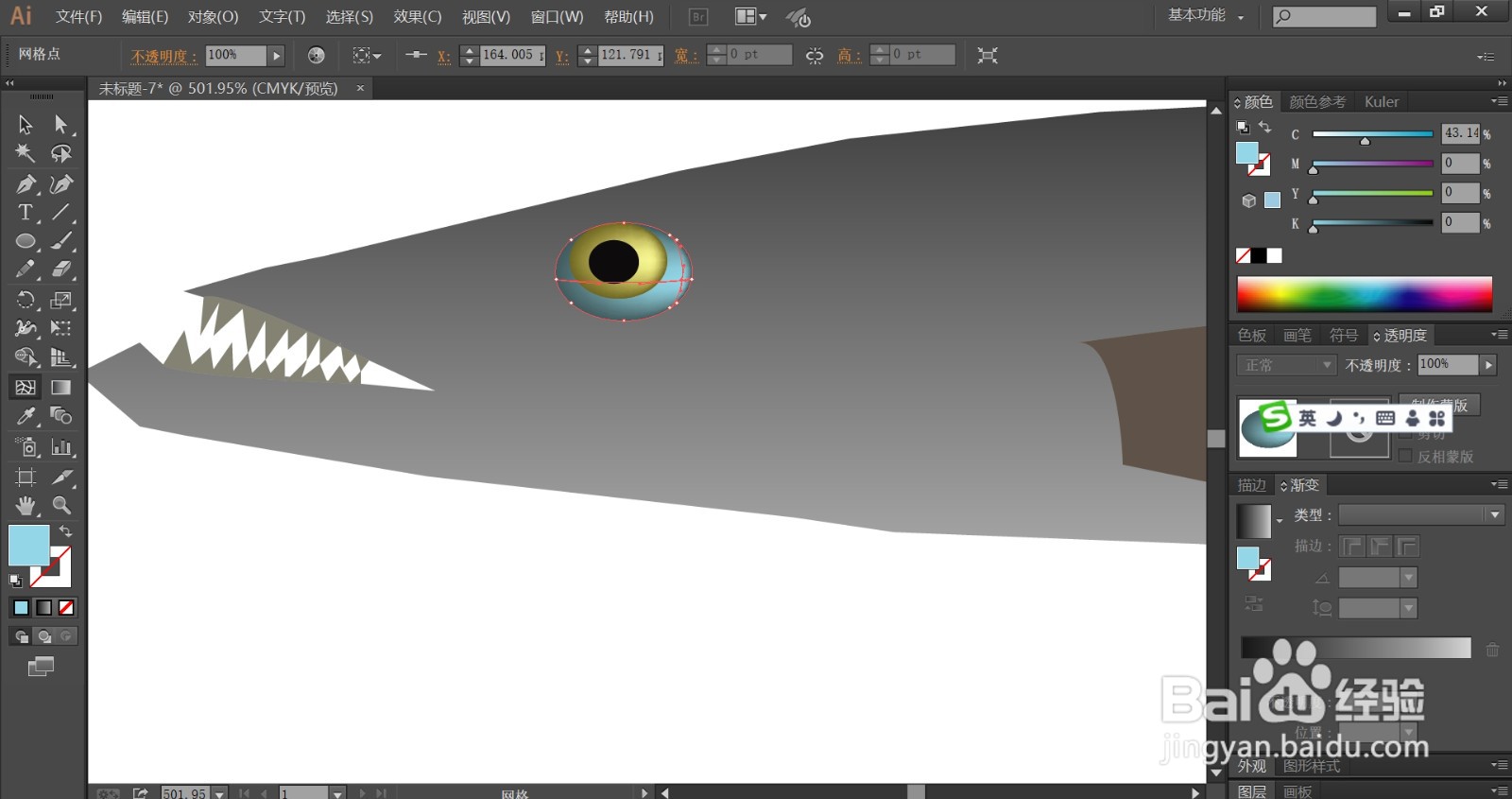1512x799 pixels.
Task: Click the 不透明度 link in control bar
Action: pyautogui.click(x=163, y=57)
